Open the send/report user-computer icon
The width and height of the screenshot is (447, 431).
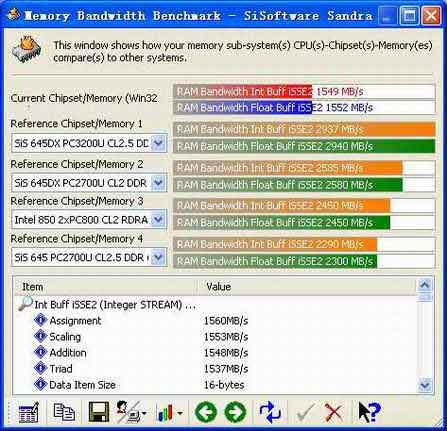click(x=129, y=412)
